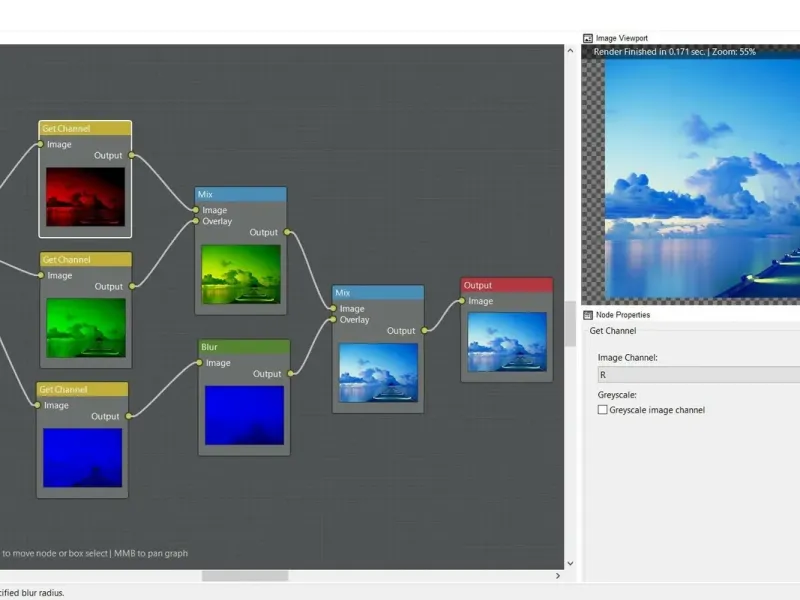Click the Output socket of the red Get Channel node
Image resolution: width=800 pixels, height=600 pixels.
tap(131, 156)
